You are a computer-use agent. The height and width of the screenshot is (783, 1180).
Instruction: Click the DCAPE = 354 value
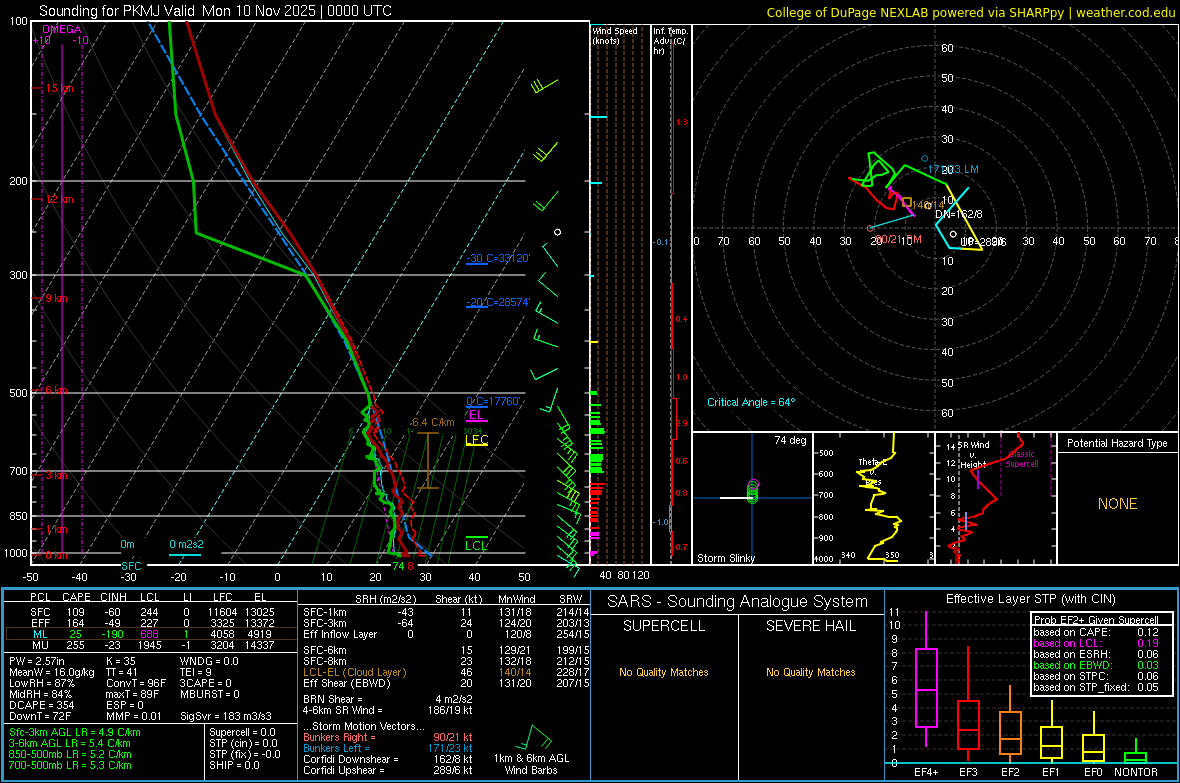pos(41,705)
